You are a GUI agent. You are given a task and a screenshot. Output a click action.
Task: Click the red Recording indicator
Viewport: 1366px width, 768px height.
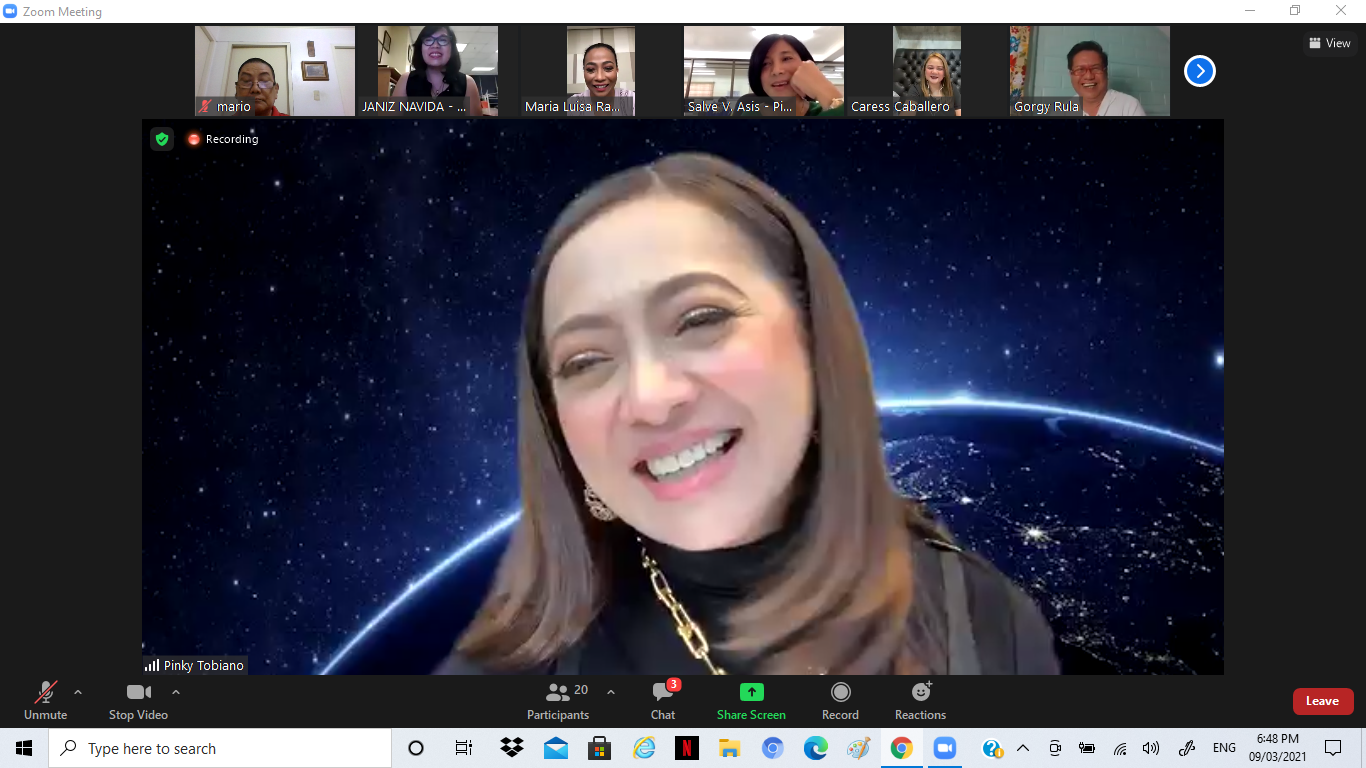[223, 139]
